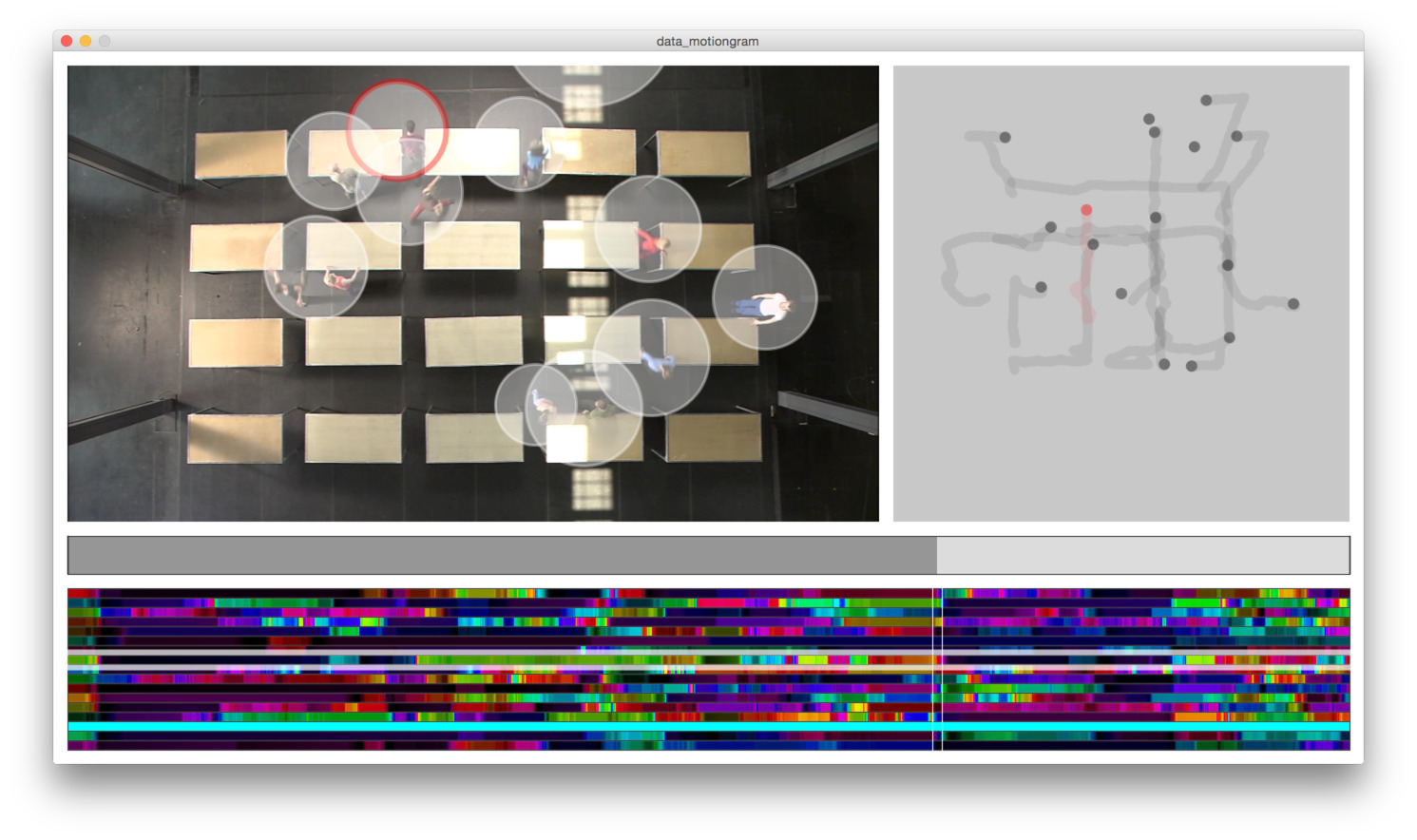The image size is (1417, 840).
Task: Click the far-right dot in the trajectory map
Action: (1293, 304)
